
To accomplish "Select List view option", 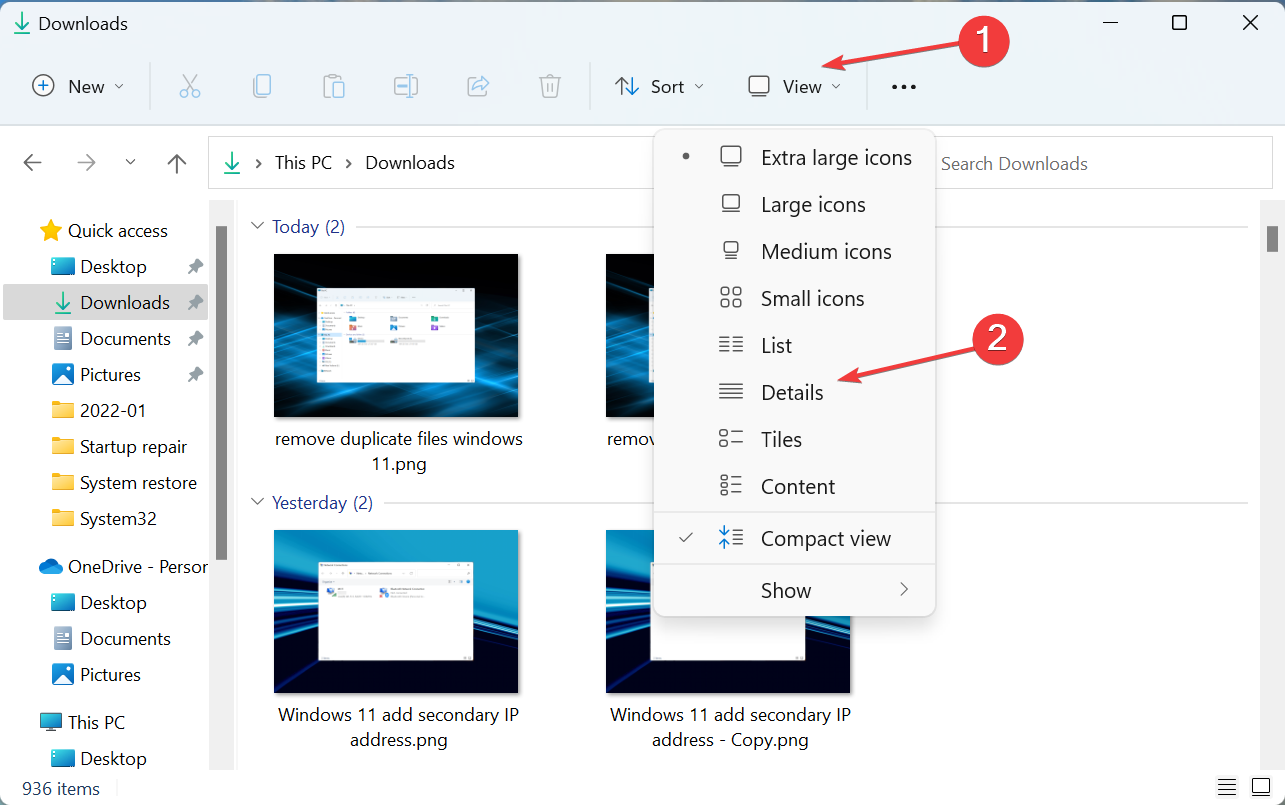I will 794,345.
